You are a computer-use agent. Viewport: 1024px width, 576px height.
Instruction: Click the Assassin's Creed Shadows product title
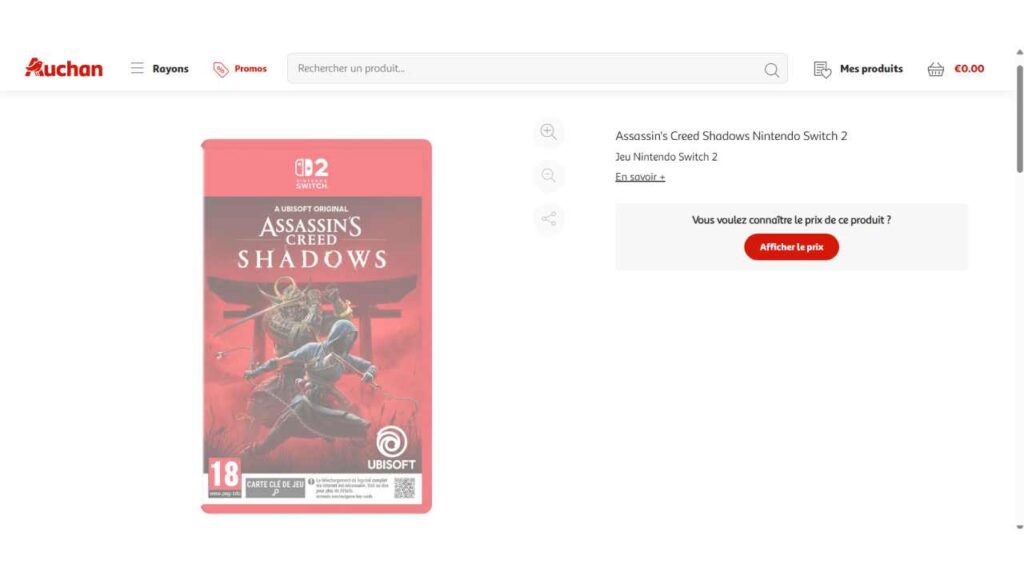(731, 136)
